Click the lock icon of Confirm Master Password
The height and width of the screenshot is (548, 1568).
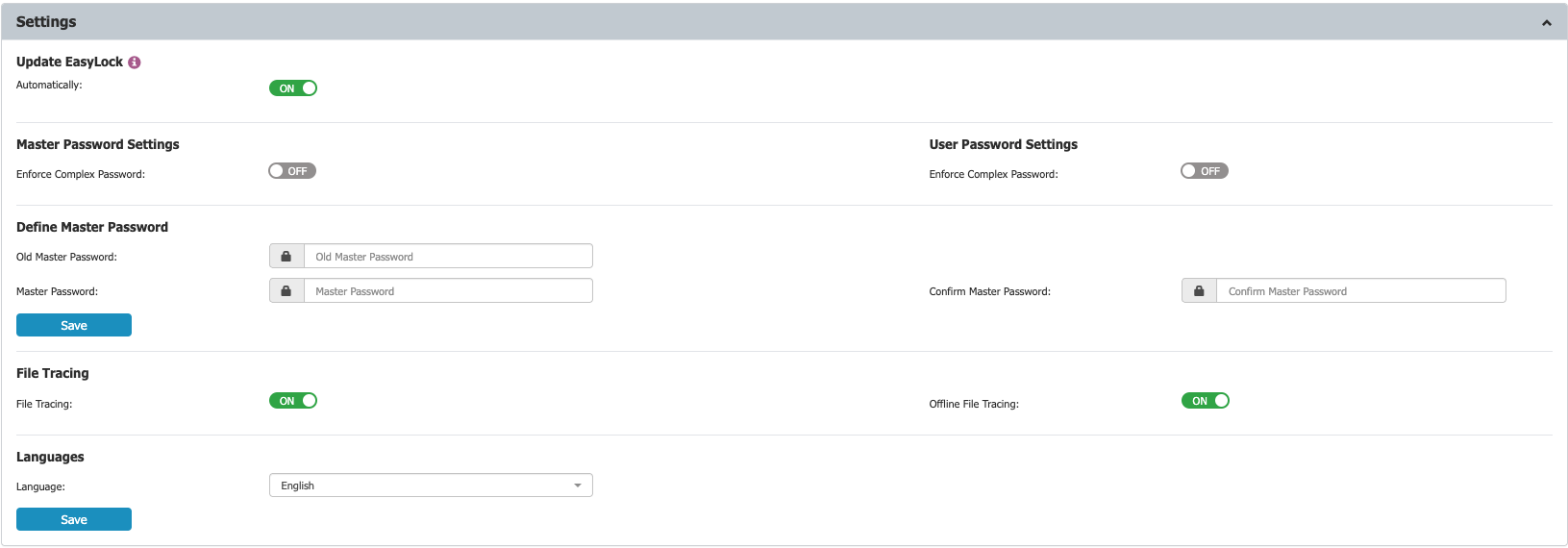(1199, 291)
